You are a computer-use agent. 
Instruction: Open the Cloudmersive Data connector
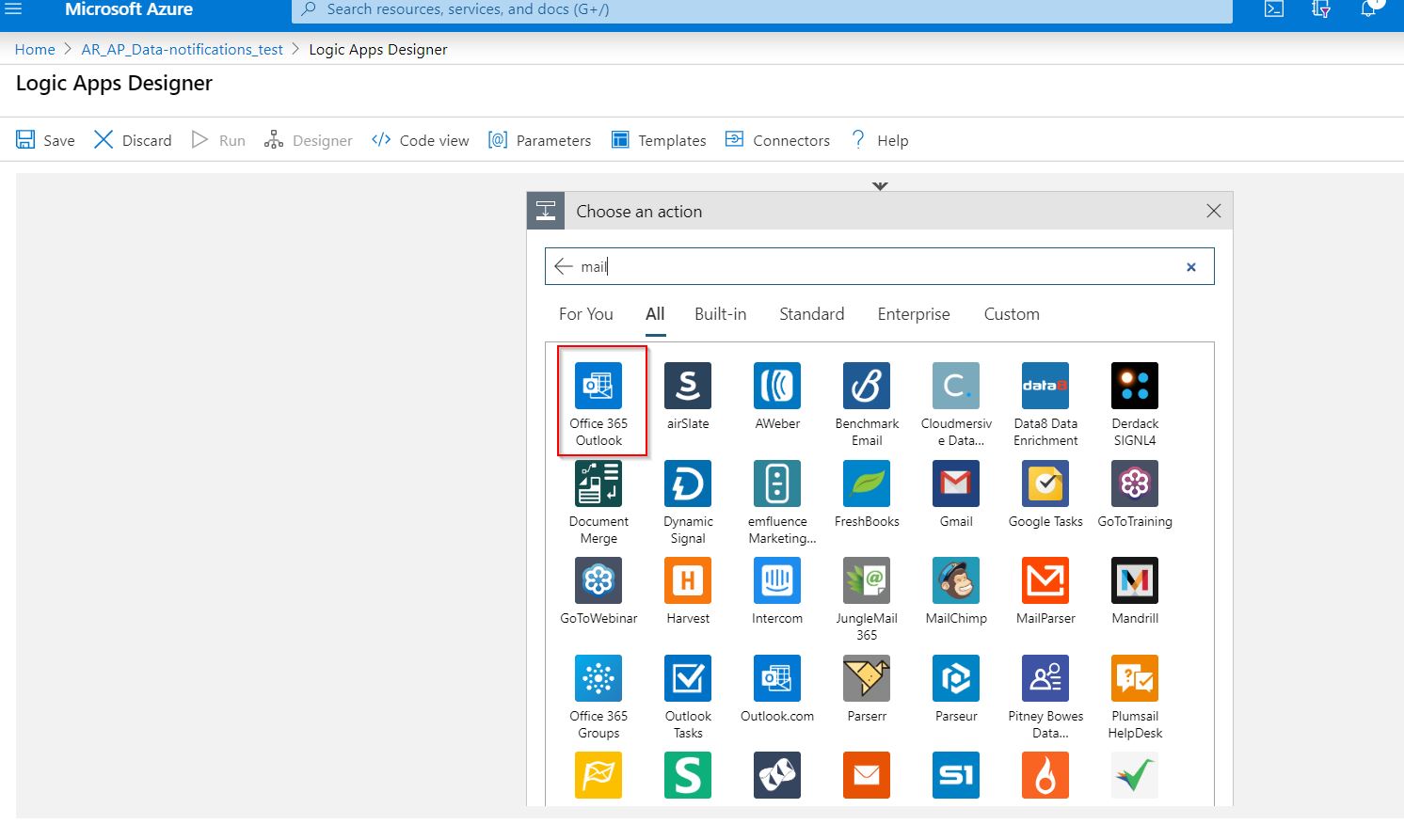click(x=956, y=404)
